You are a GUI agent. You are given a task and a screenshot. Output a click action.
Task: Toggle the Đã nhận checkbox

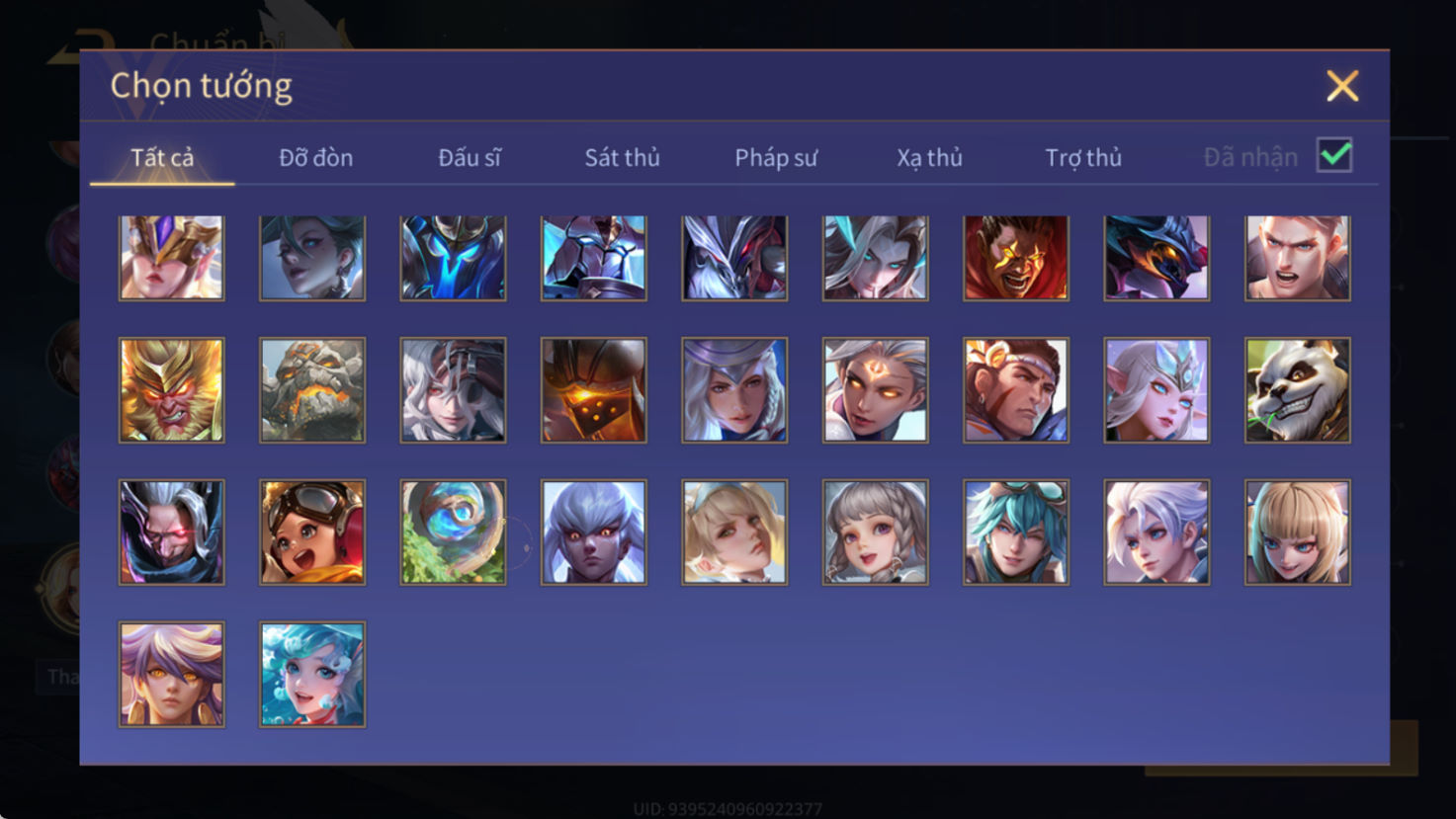click(1334, 156)
